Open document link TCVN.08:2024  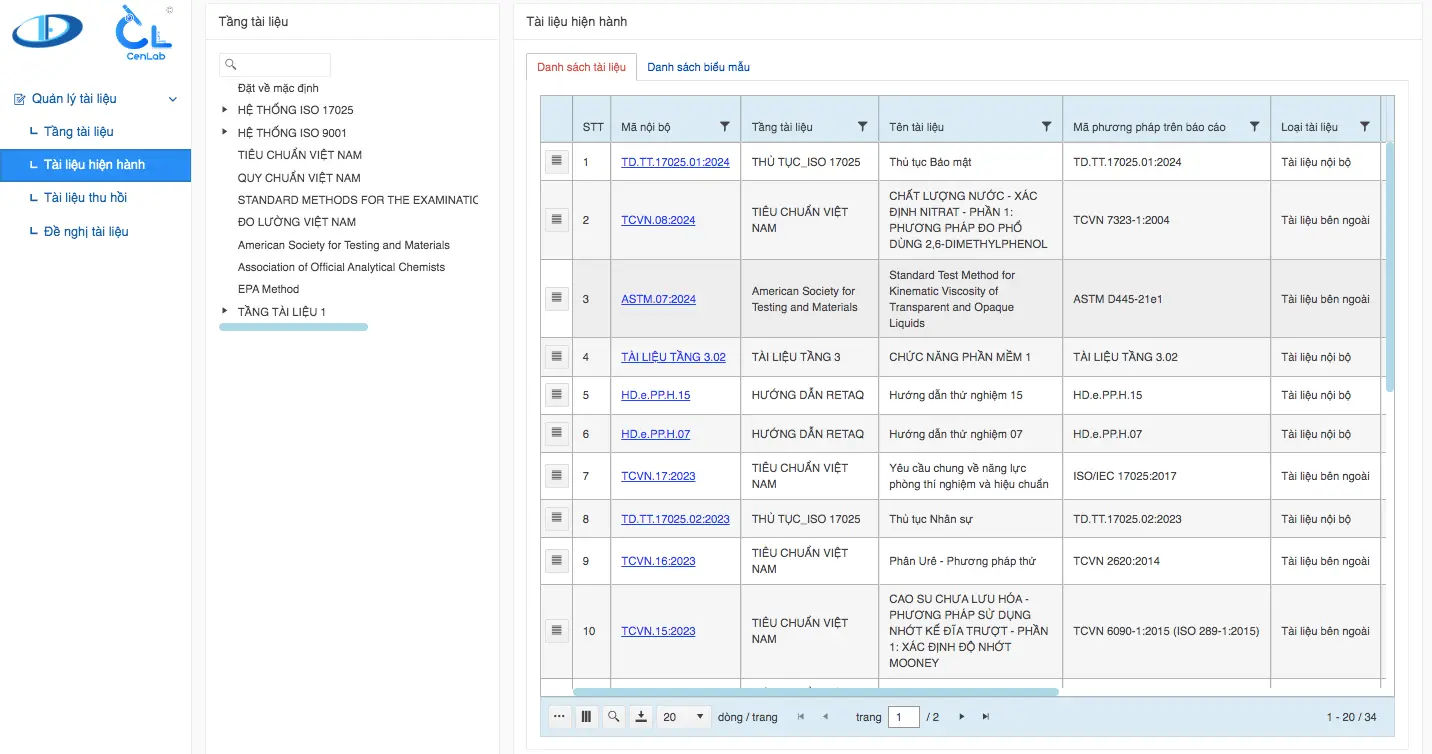coord(657,220)
